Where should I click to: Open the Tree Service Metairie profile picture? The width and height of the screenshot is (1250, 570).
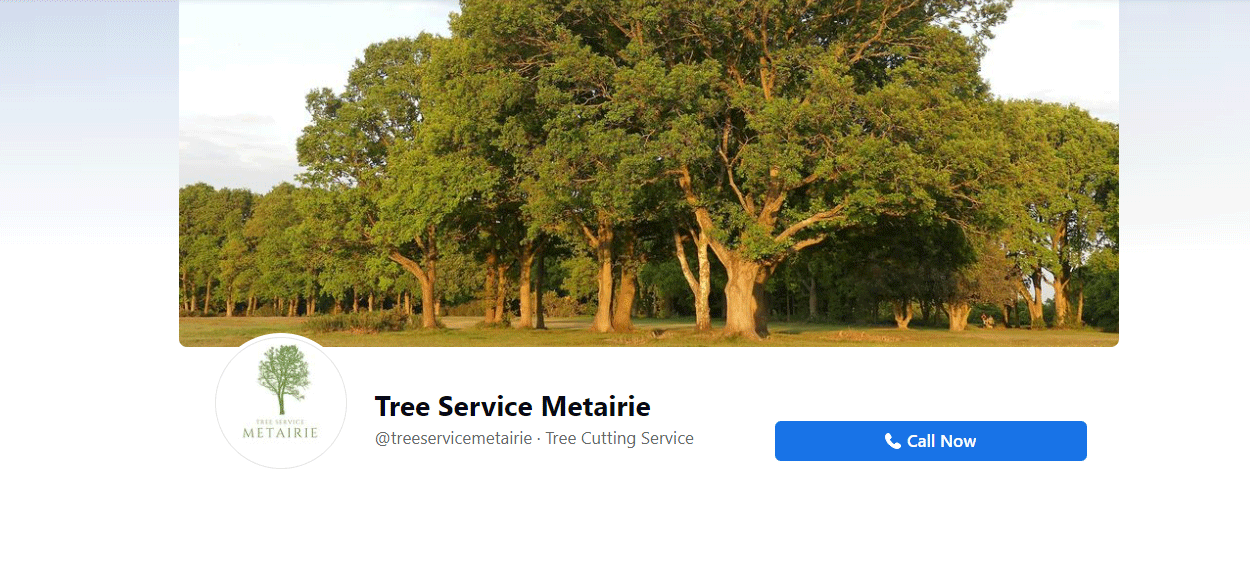click(281, 401)
